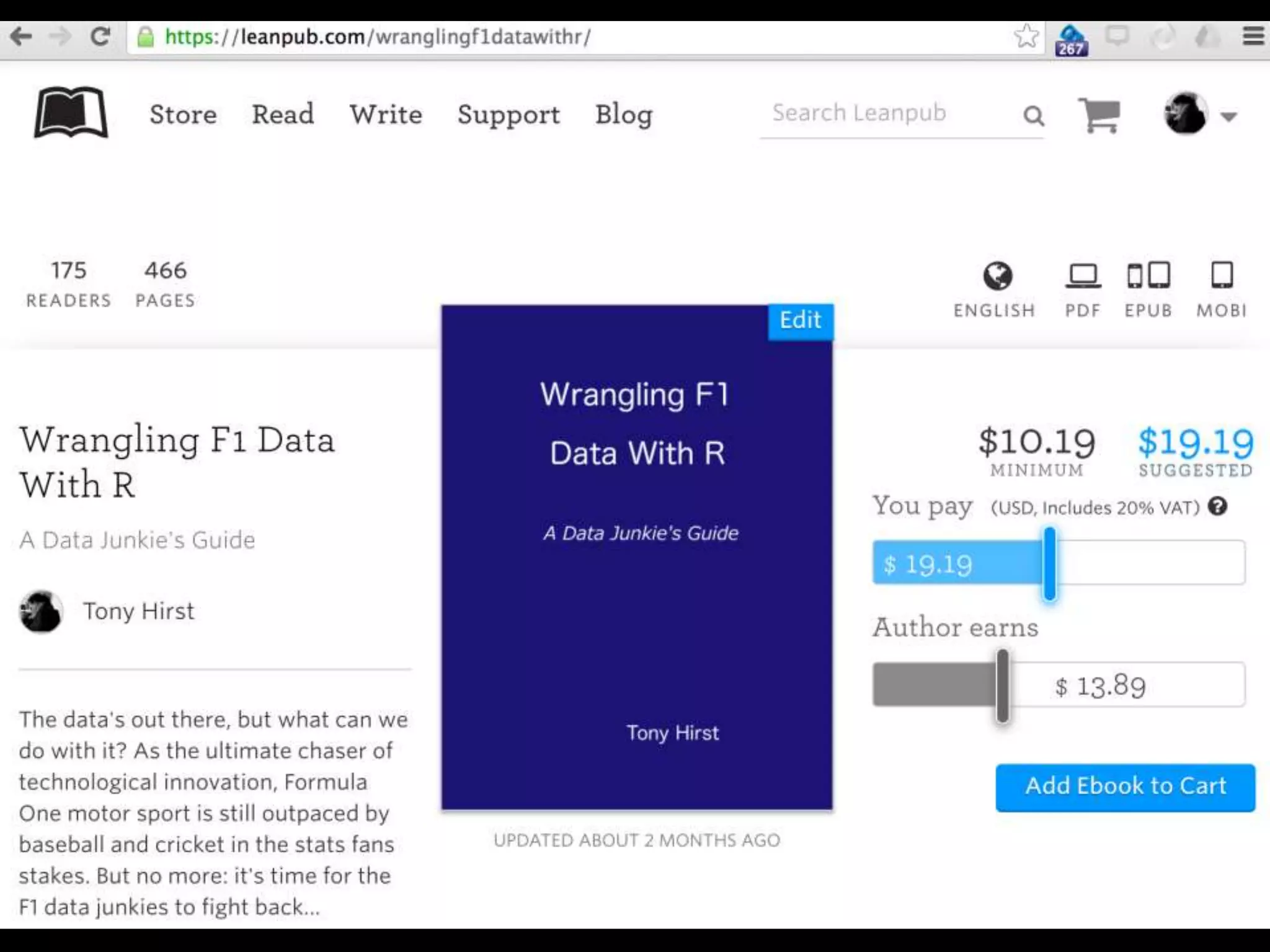Screen dimensions: 1270x952
Task: Go to the Write menu item
Action: (386, 115)
